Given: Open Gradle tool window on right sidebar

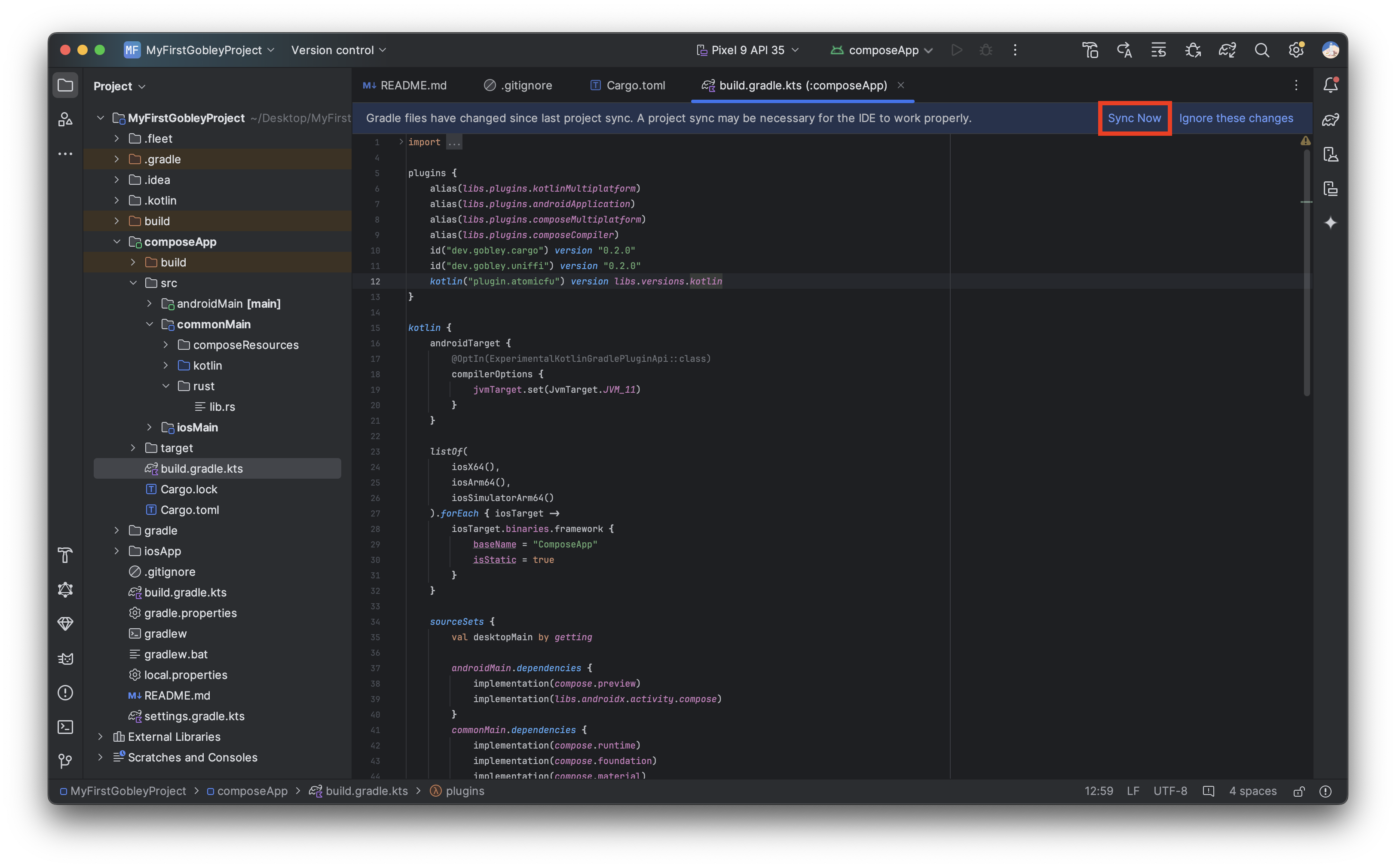Looking at the screenshot, I should 1331,119.
